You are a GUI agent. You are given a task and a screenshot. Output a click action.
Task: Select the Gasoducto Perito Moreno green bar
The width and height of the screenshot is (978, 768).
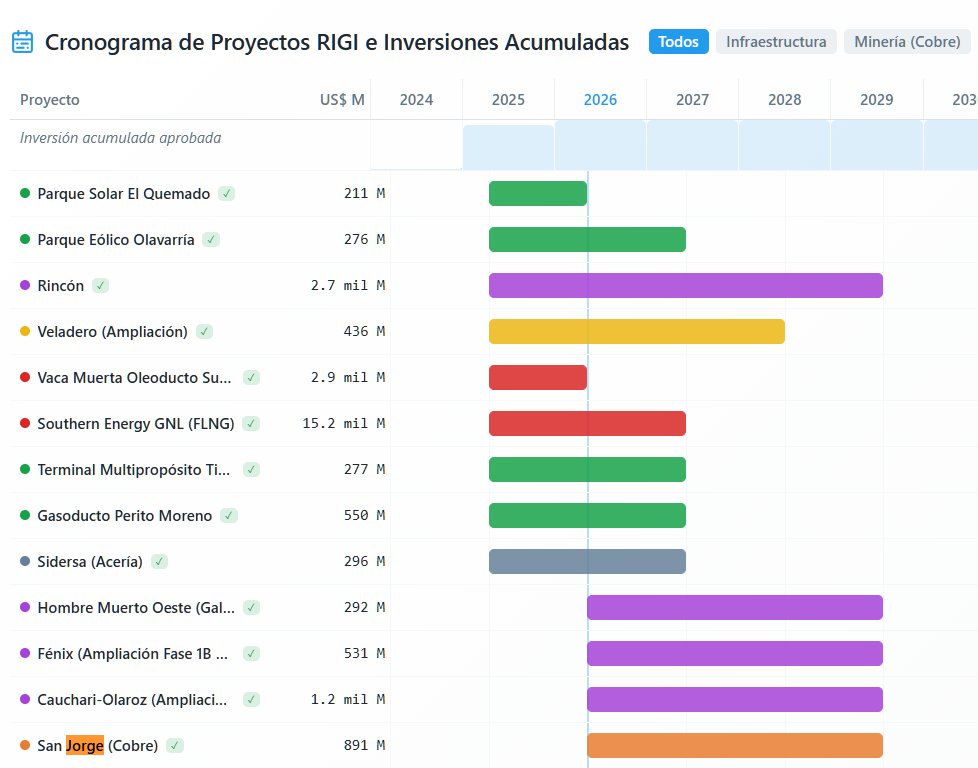point(587,515)
